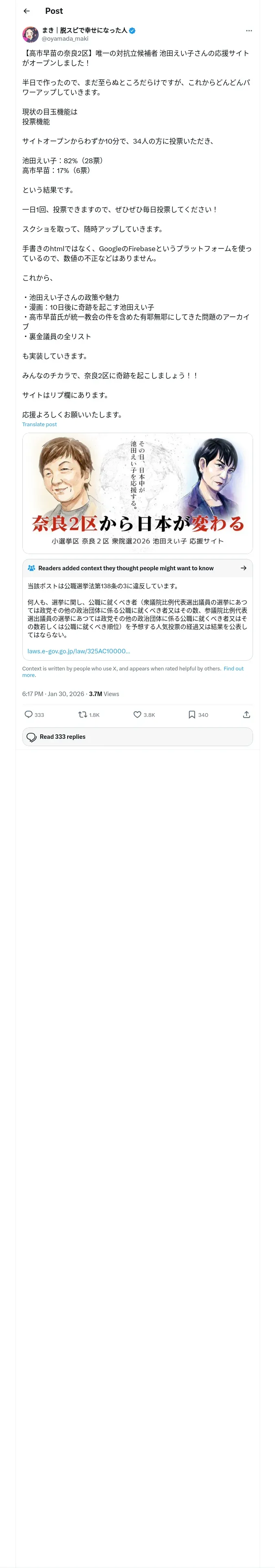The height and width of the screenshot is (1568, 275).
Task: Like the post with heart icon
Action: point(137,714)
